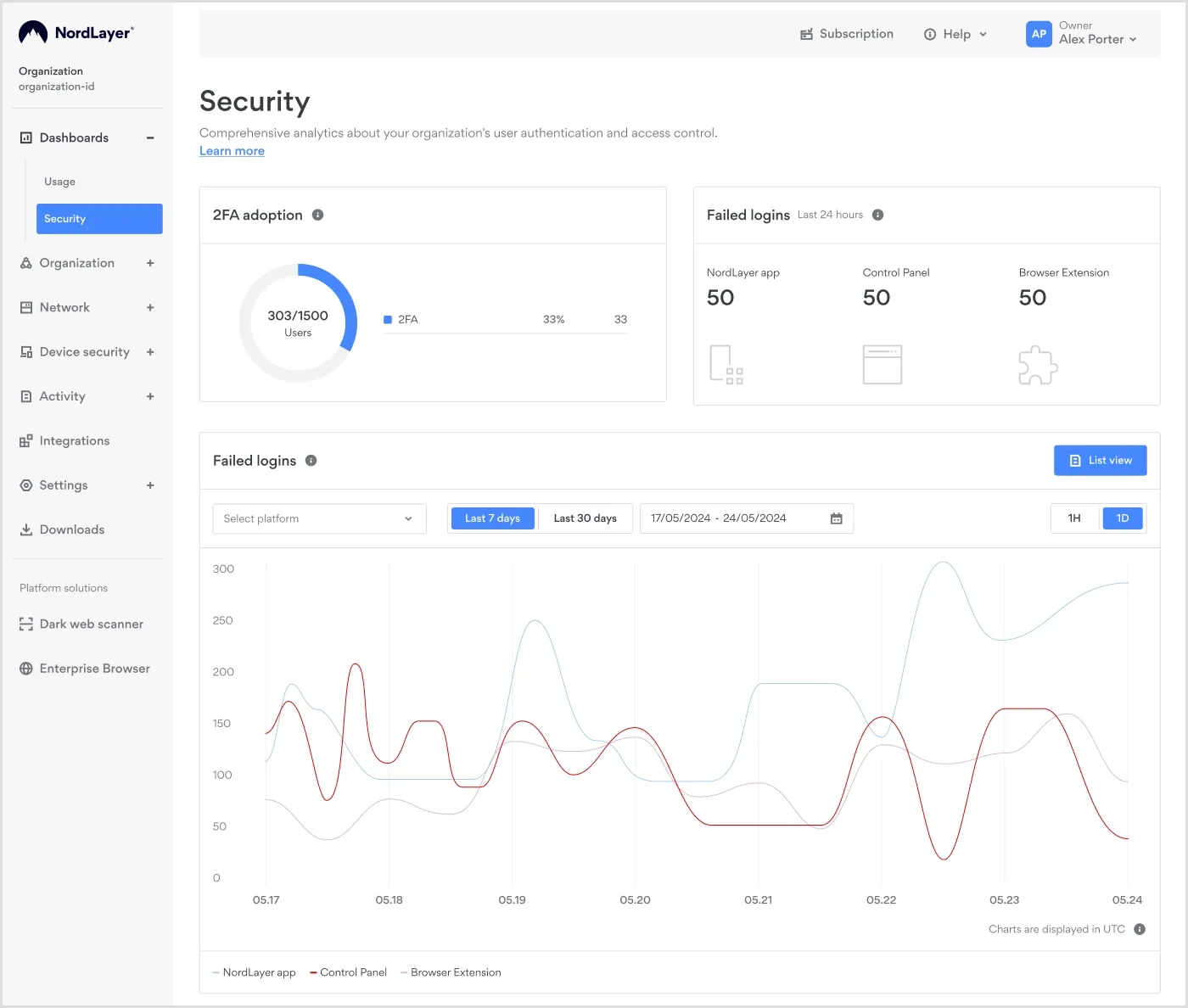Open Downloads page

(x=72, y=529)
